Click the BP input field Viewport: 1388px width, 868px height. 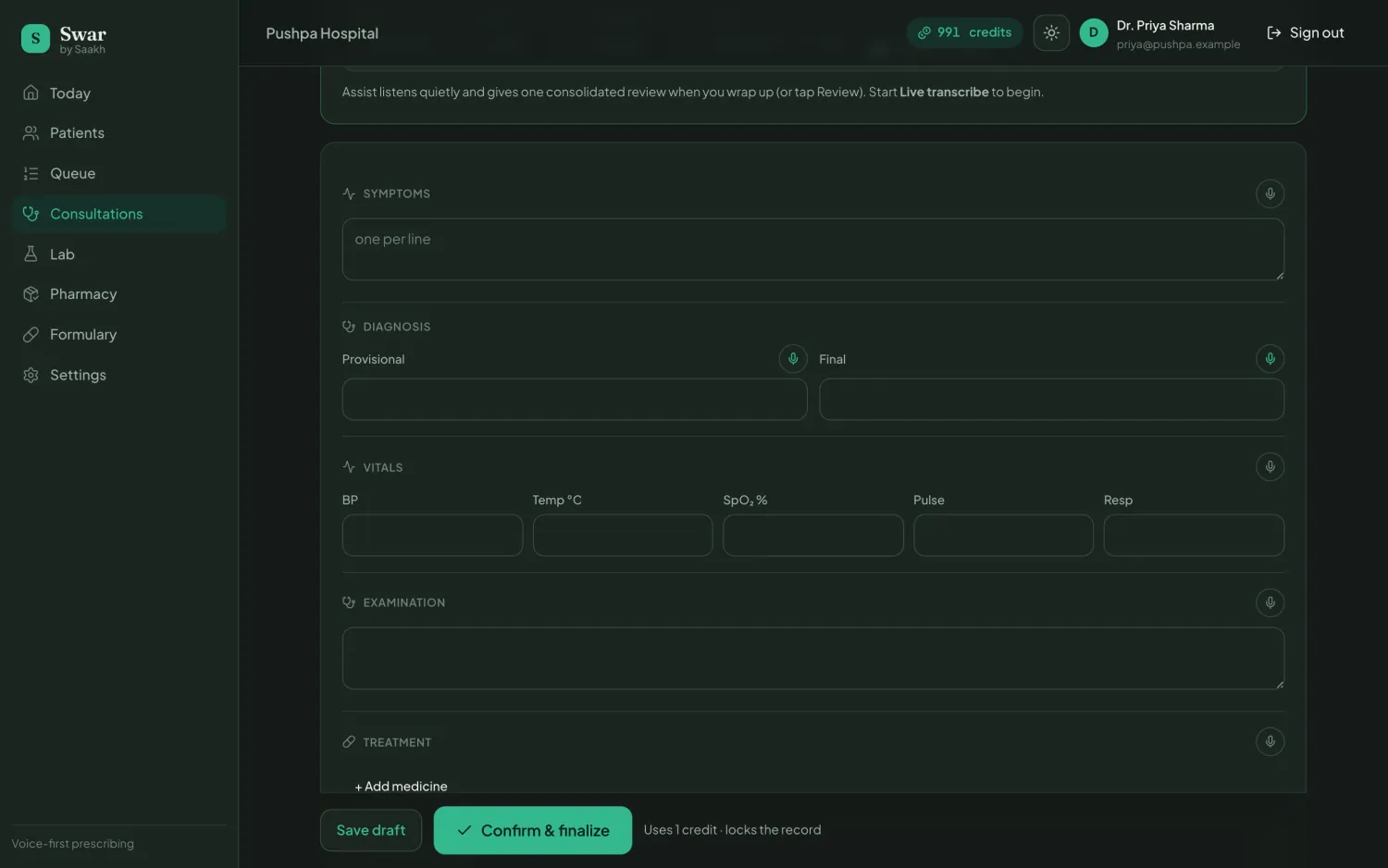[432, 535]
